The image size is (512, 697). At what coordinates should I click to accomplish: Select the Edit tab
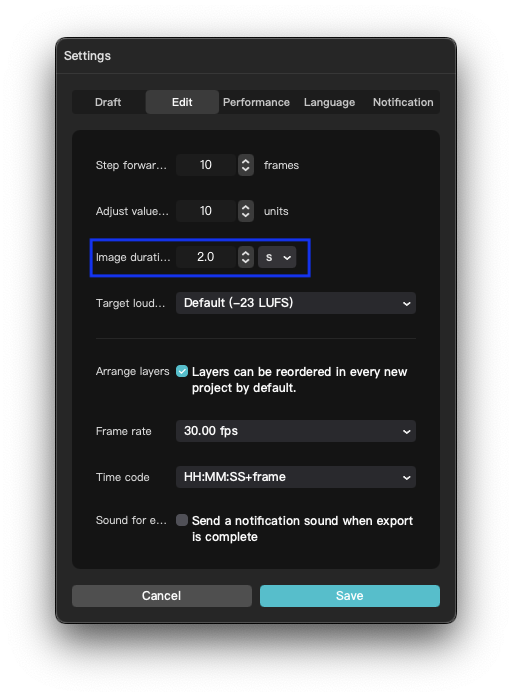pos(182,102)
